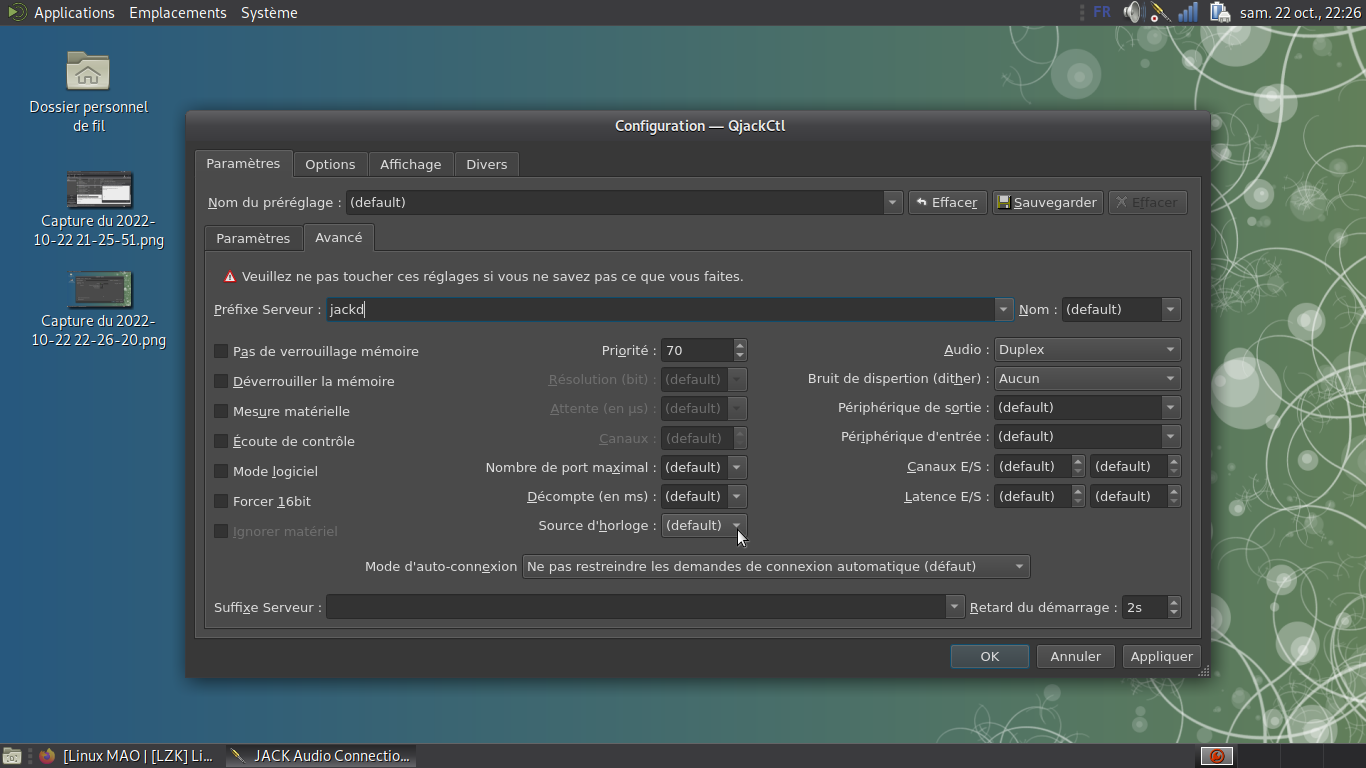Click the enabled Effacer button
1366x768 pixels.
pyautogui.click(x=948, y=202)
